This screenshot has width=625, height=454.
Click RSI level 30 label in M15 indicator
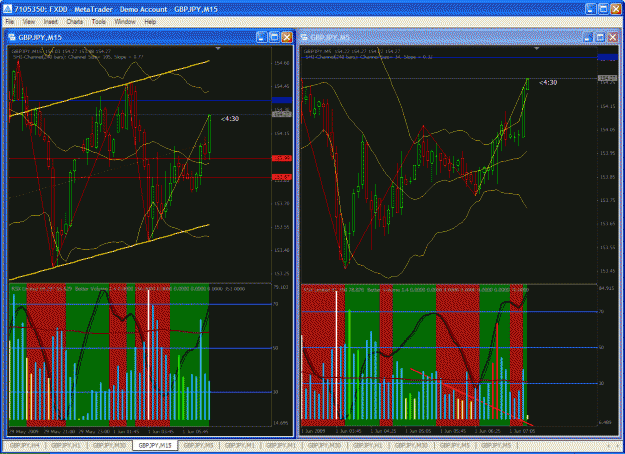275,392
